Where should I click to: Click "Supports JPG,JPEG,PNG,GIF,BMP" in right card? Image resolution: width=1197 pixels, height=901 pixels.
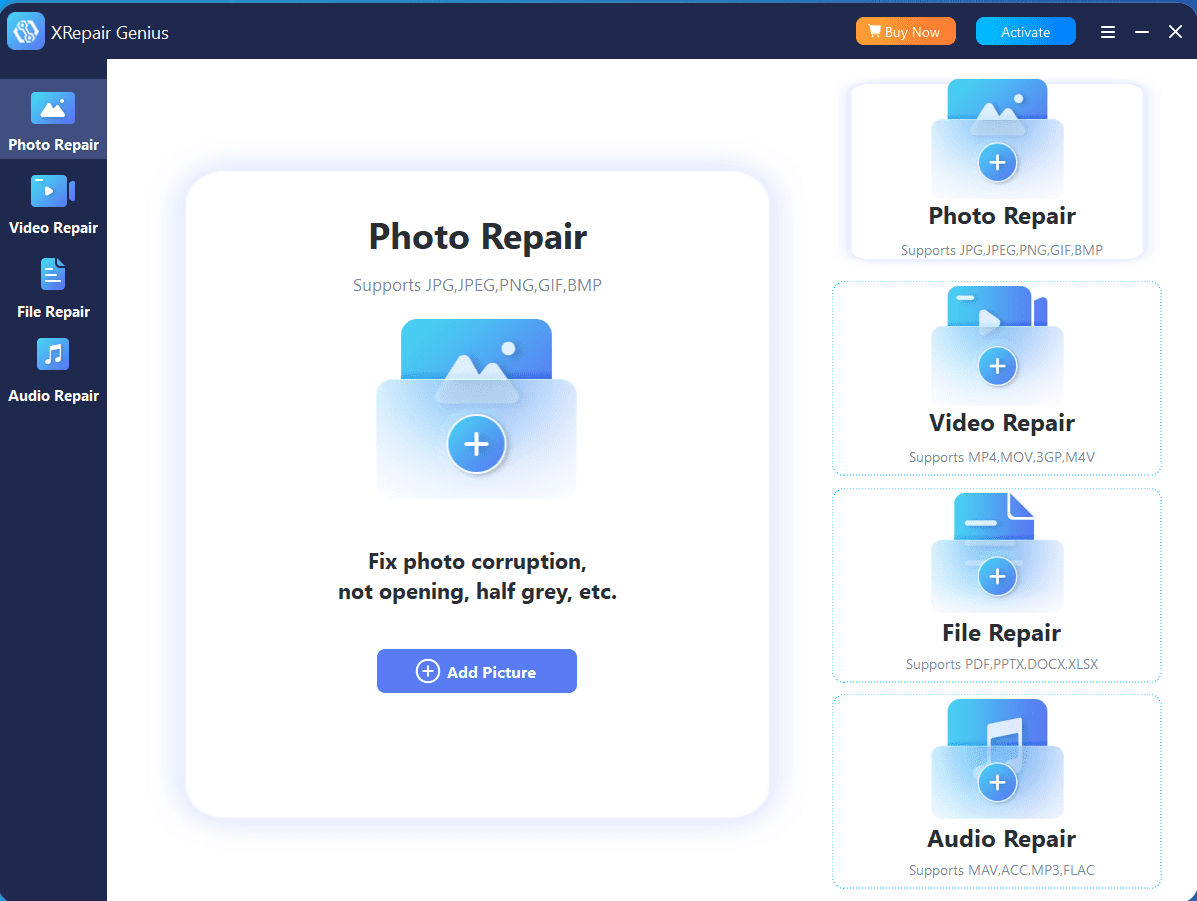tap(1002, 250)
